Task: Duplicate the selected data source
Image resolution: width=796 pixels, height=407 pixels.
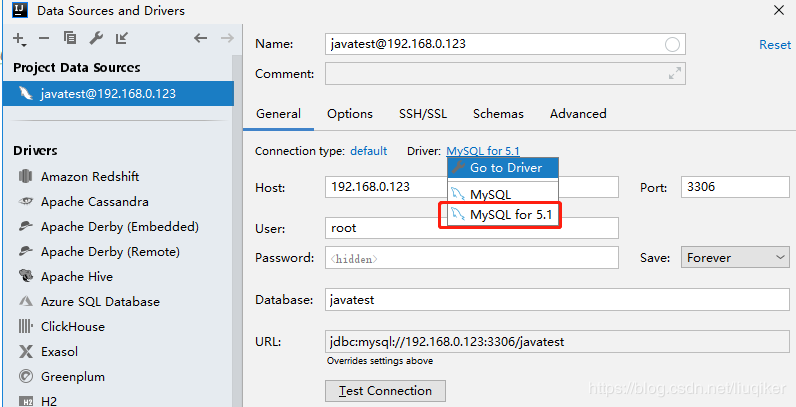Action: (69, 39)
